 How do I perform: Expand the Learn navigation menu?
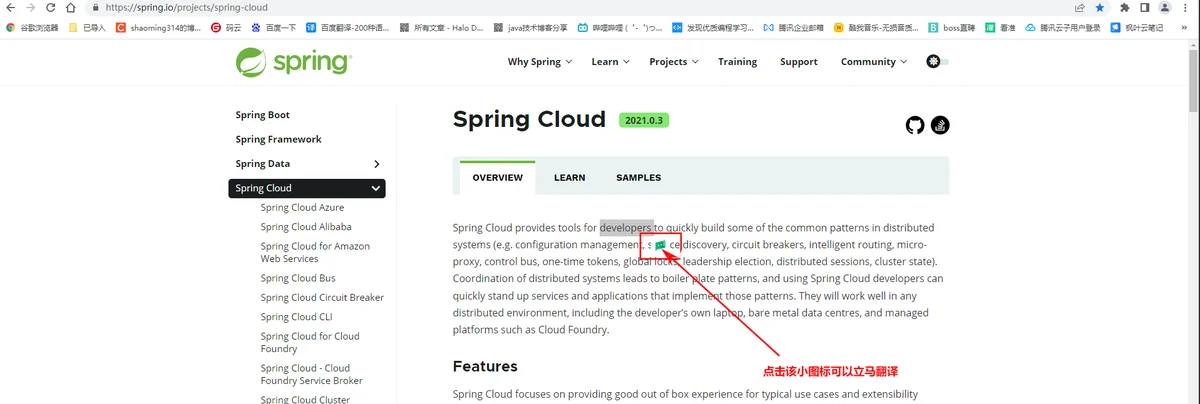click(x=610, y=62)
